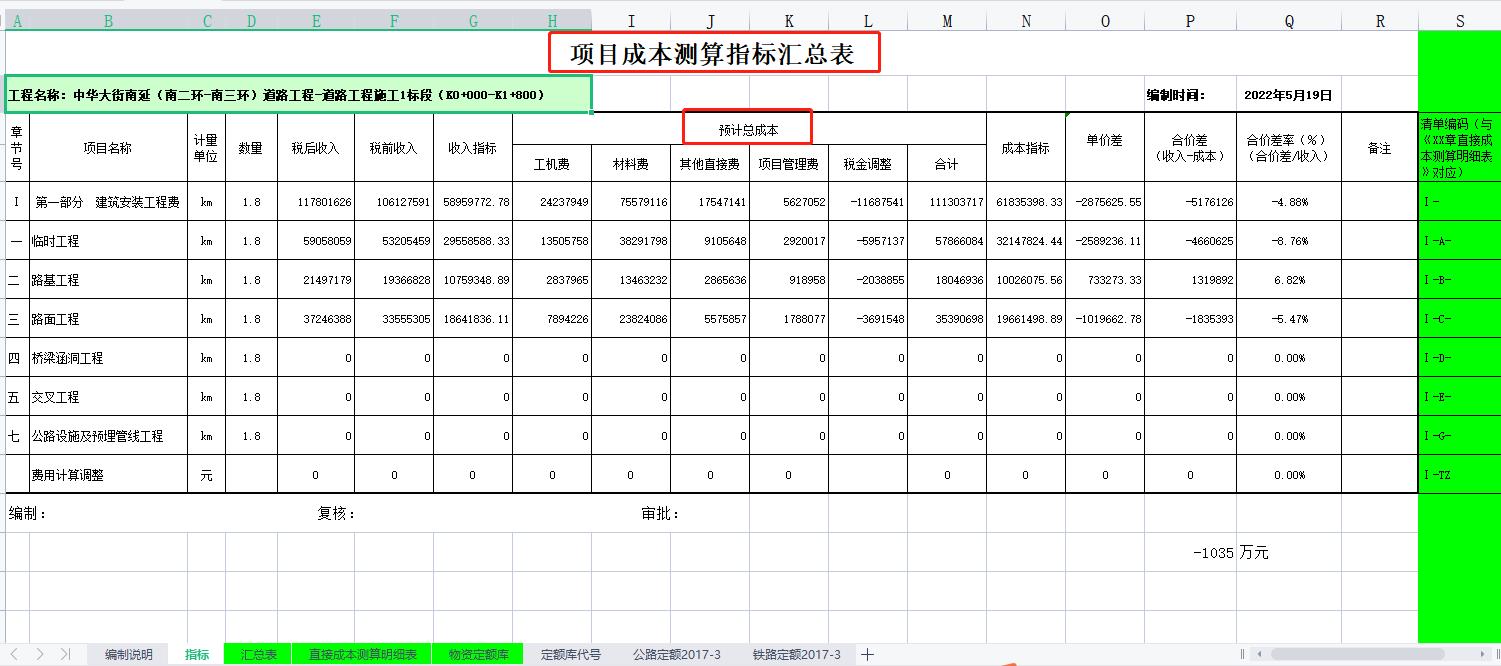This screenshot has height=666, width=1501.
Task: Click the next-sheet arrow icon
Action: (40, 653)
